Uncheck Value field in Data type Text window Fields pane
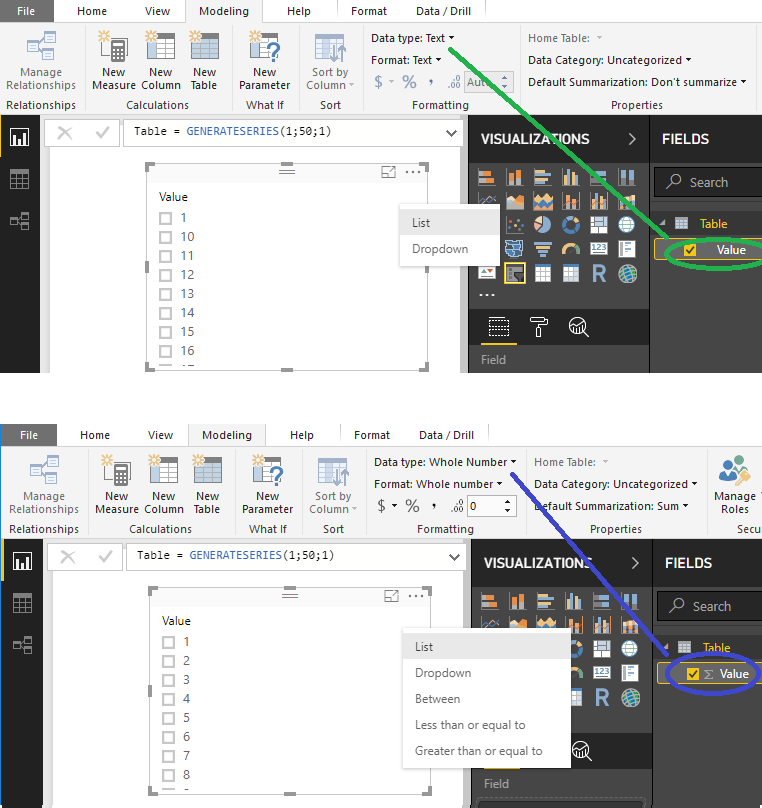Image resolution: width=762 pixels, height=808 pixels. [x=690, y=250]
